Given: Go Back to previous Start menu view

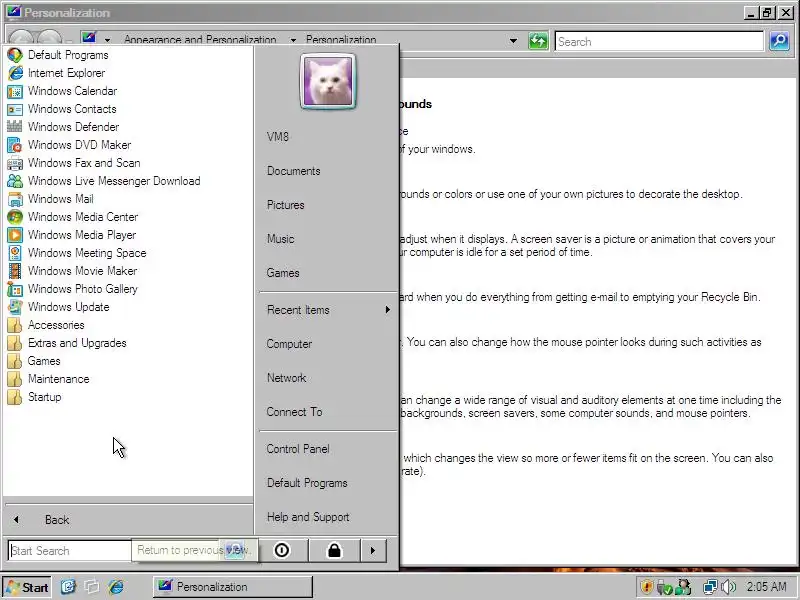Looking at the screenshot, I should tap(128, 520).
